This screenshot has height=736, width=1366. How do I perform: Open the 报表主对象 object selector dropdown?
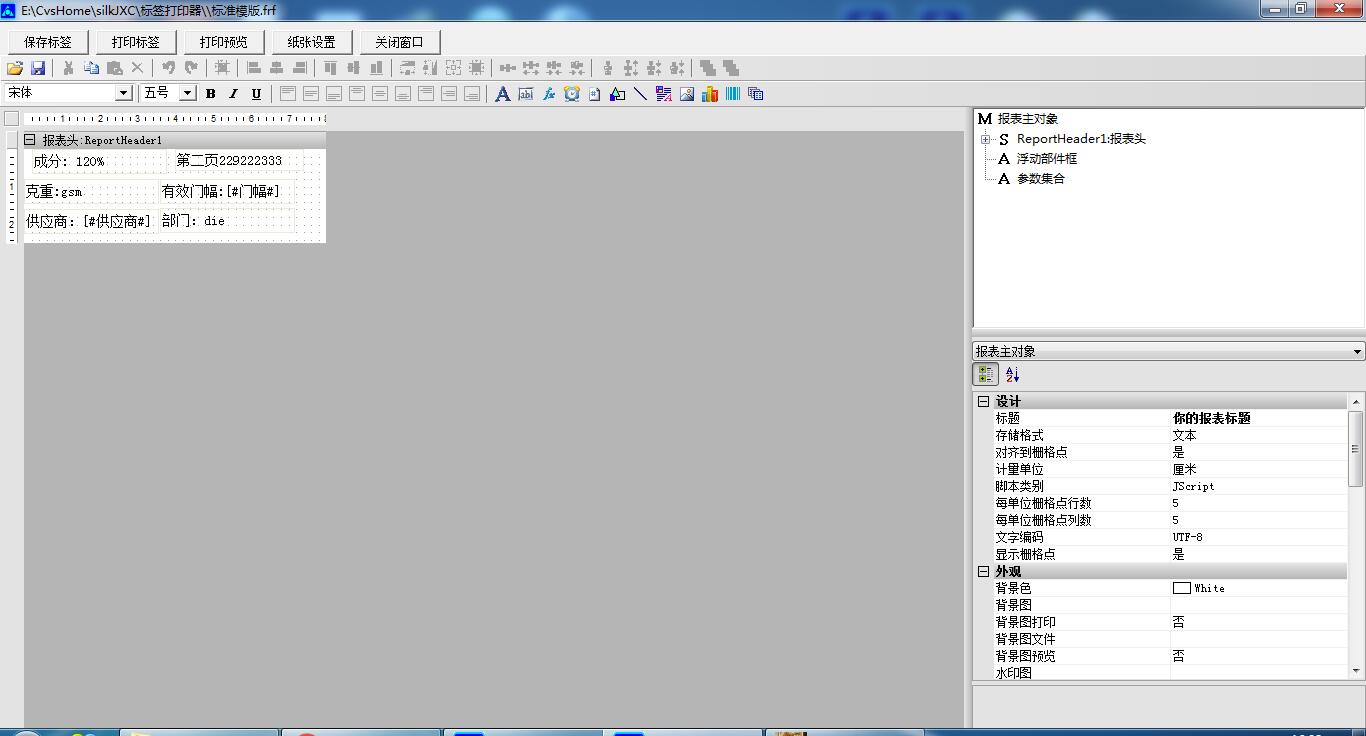pyautogui.click(x=1357, y=351)
